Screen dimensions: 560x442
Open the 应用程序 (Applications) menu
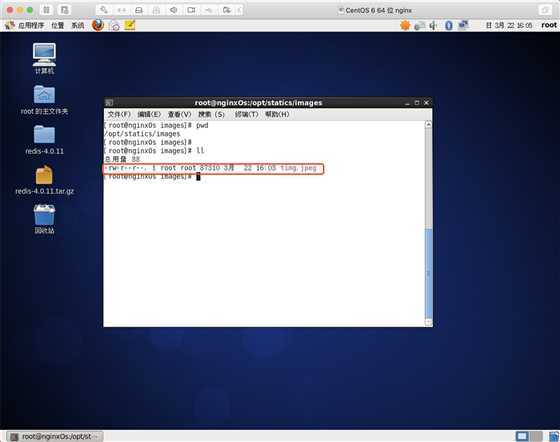click(x=31, y=25)
